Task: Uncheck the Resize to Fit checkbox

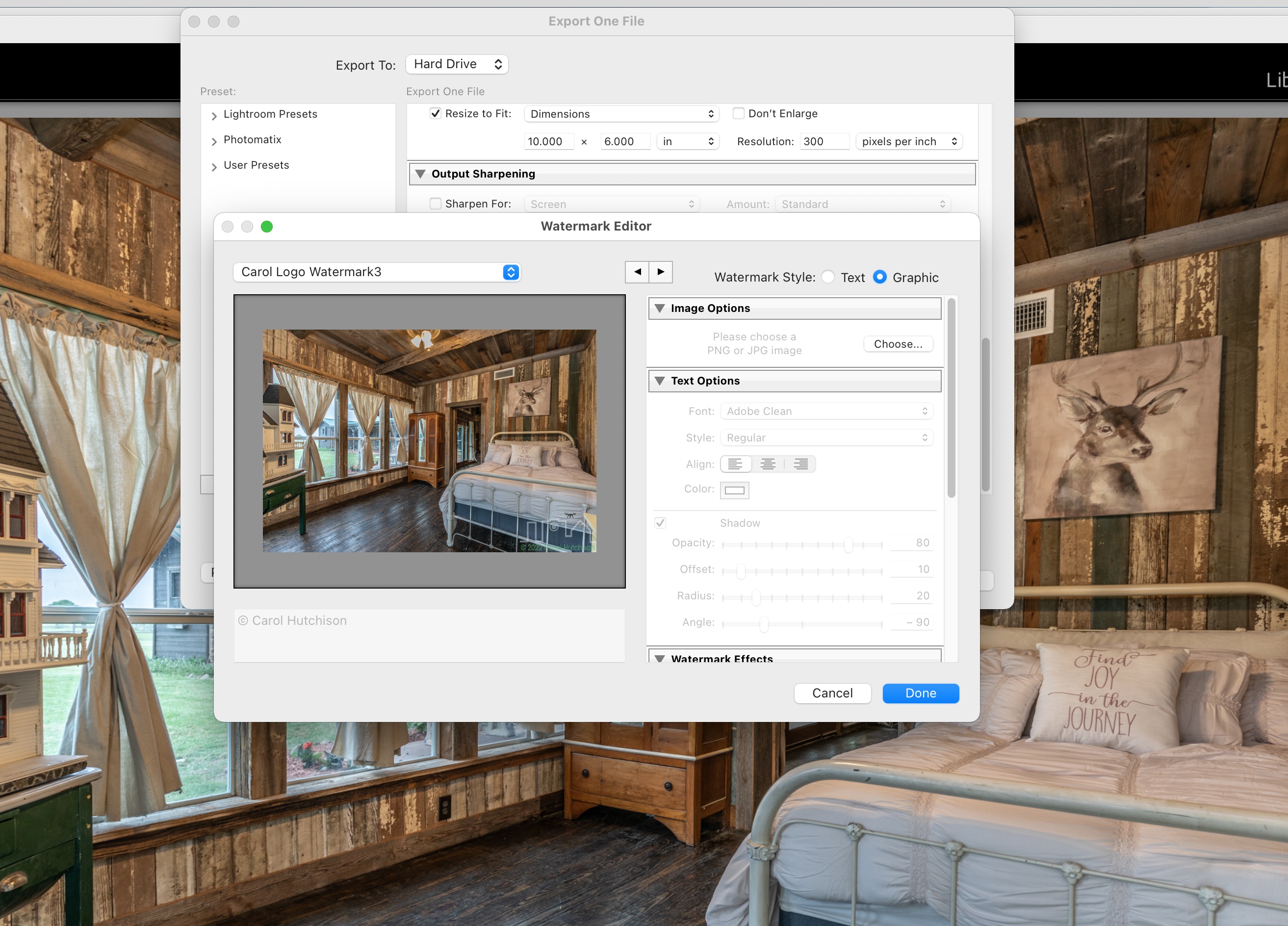Action: point(436,114)
